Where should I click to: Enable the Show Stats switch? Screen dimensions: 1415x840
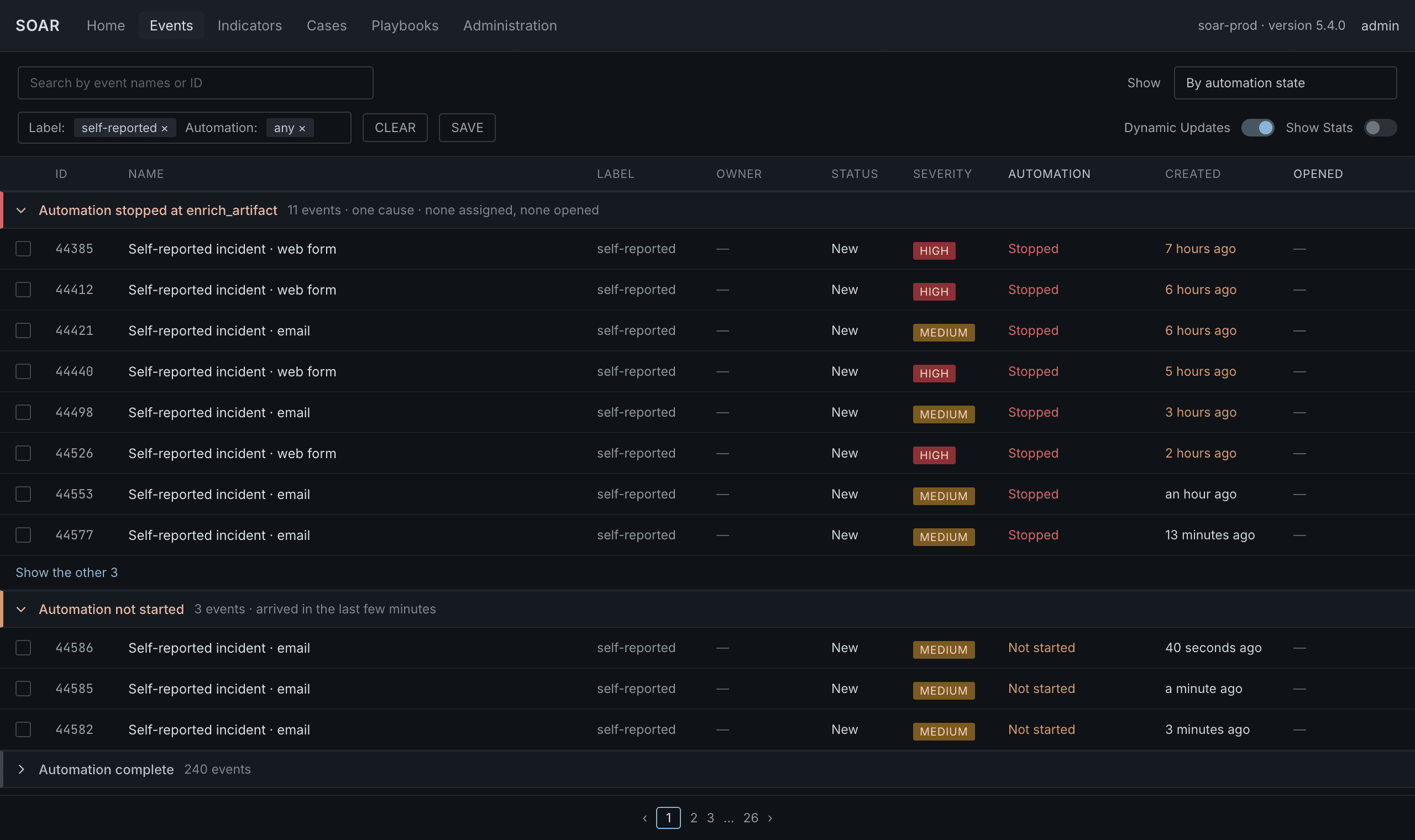(1381, 128)
